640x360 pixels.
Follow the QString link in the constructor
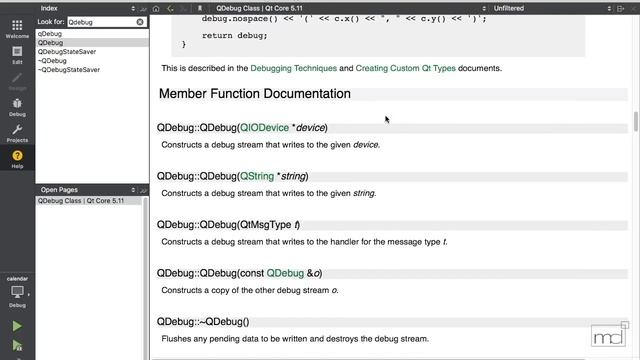257,176
